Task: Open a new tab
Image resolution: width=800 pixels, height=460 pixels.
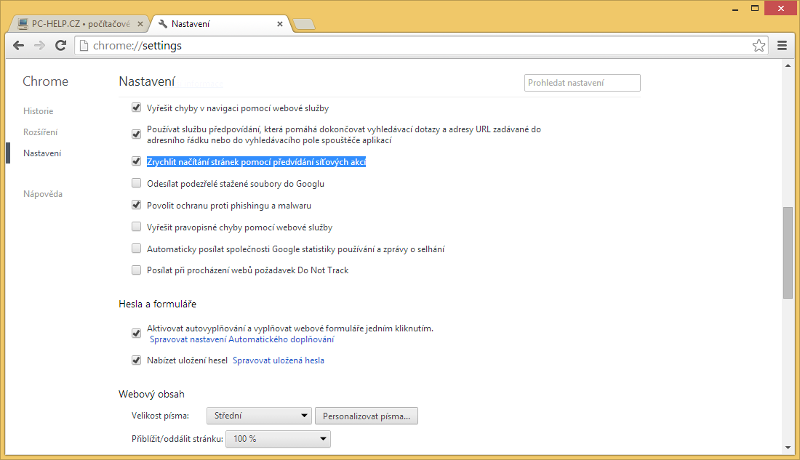Action: (304, 24)
